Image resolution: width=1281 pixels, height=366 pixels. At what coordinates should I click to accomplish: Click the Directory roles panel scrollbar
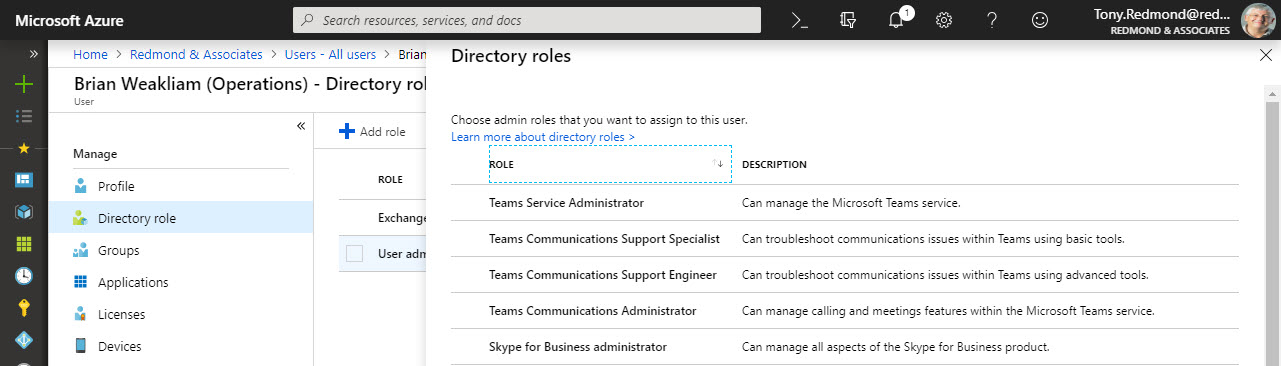1272,230
